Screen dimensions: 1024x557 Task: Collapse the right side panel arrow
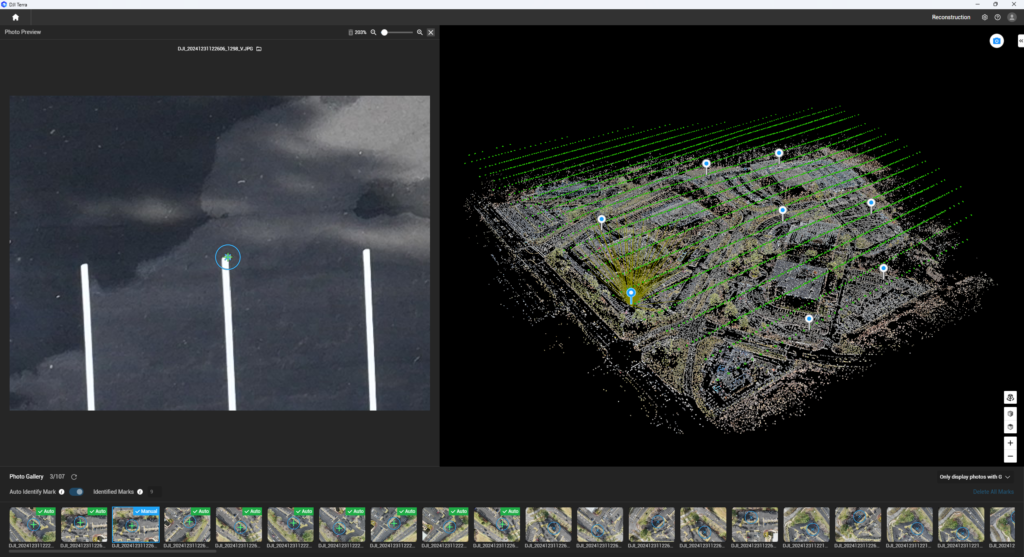pos(1020,40)
